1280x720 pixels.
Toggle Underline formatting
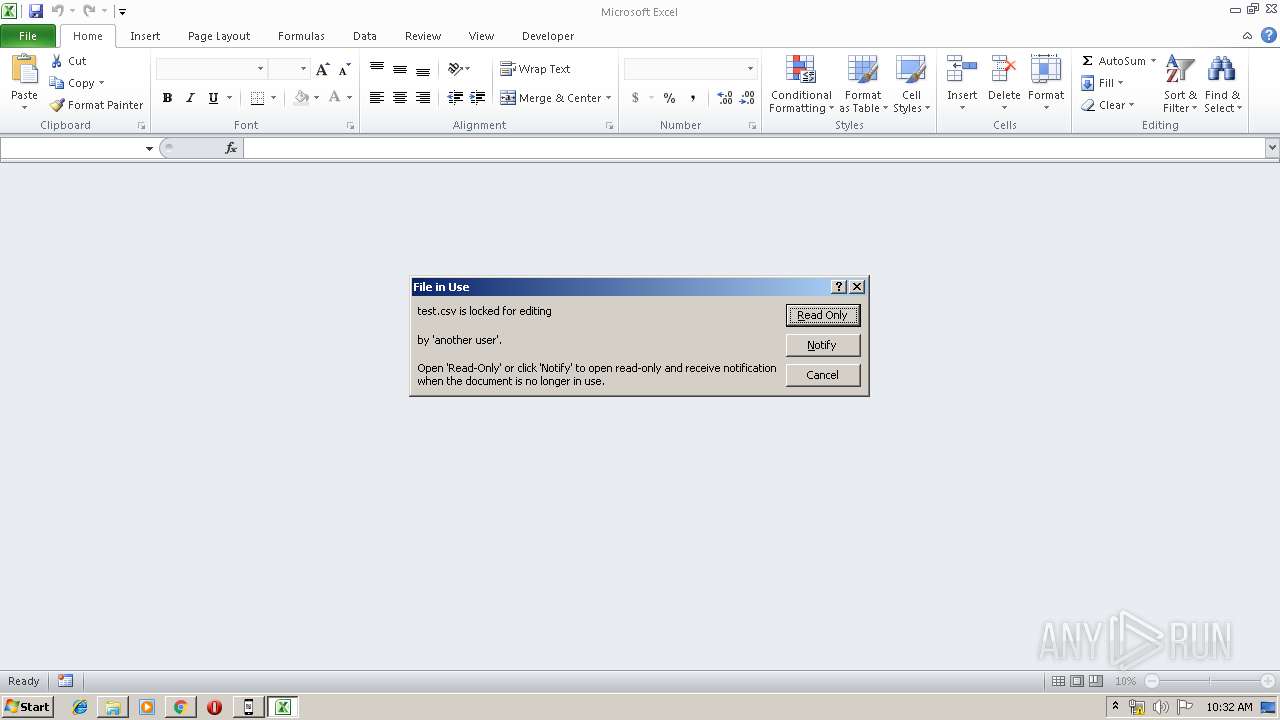pyautogui.click(x=213, y=98)
